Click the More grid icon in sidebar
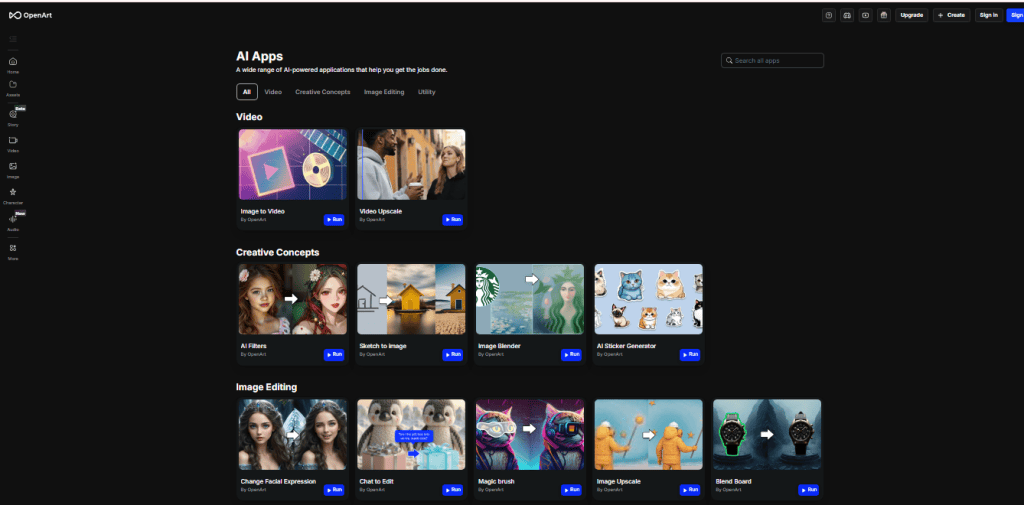Screen dimensions: 1024x505 coord(13,249)
